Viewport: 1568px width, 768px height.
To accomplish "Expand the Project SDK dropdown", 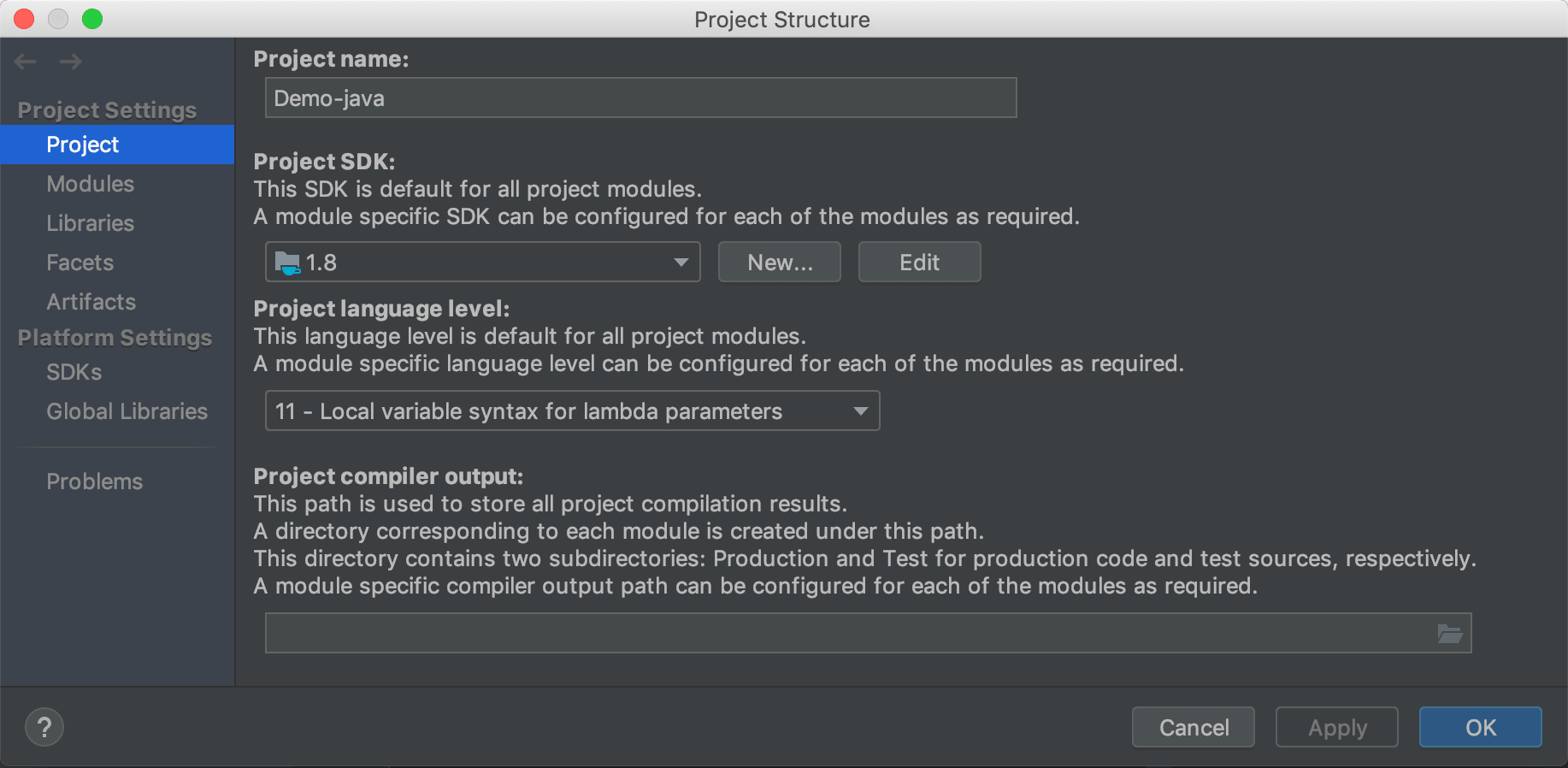I will coord(681,263).
